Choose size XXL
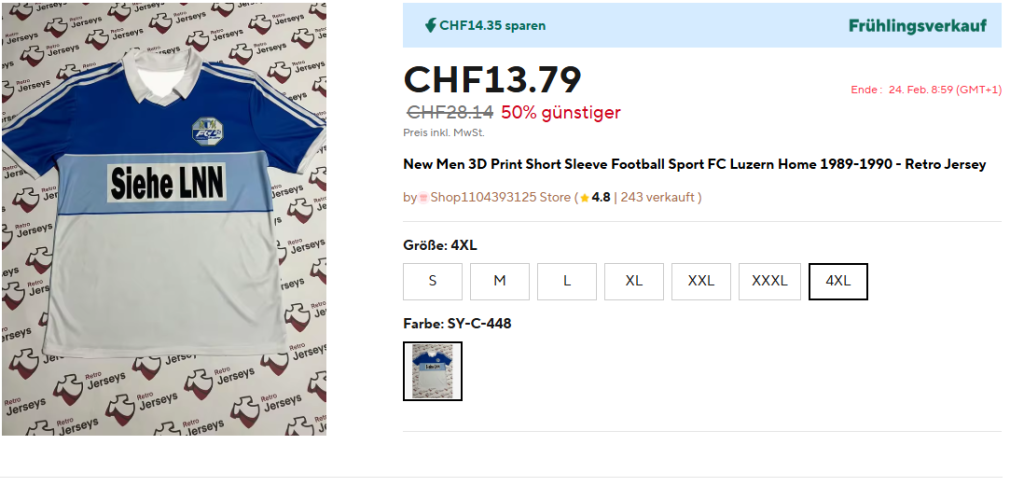1024x500 pixels. (x=701, y=281)
